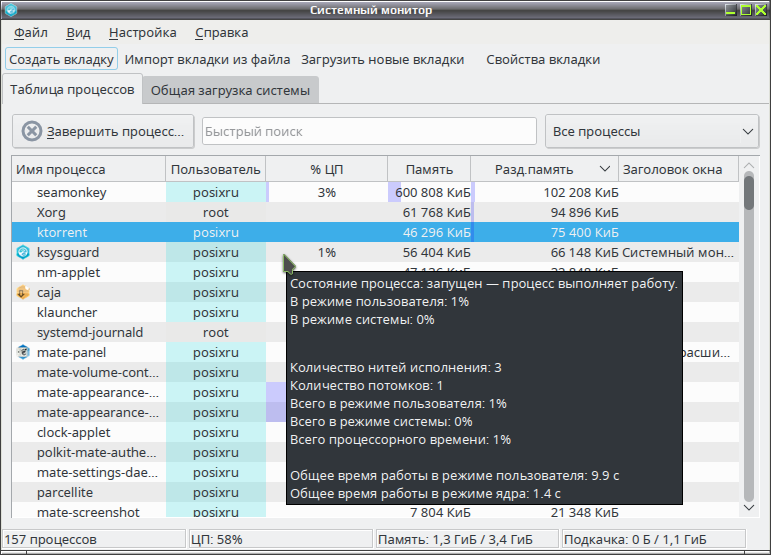Screen dimensions: 771x555
Task: Select the systemd-journald process
Action: pos(90,333)
